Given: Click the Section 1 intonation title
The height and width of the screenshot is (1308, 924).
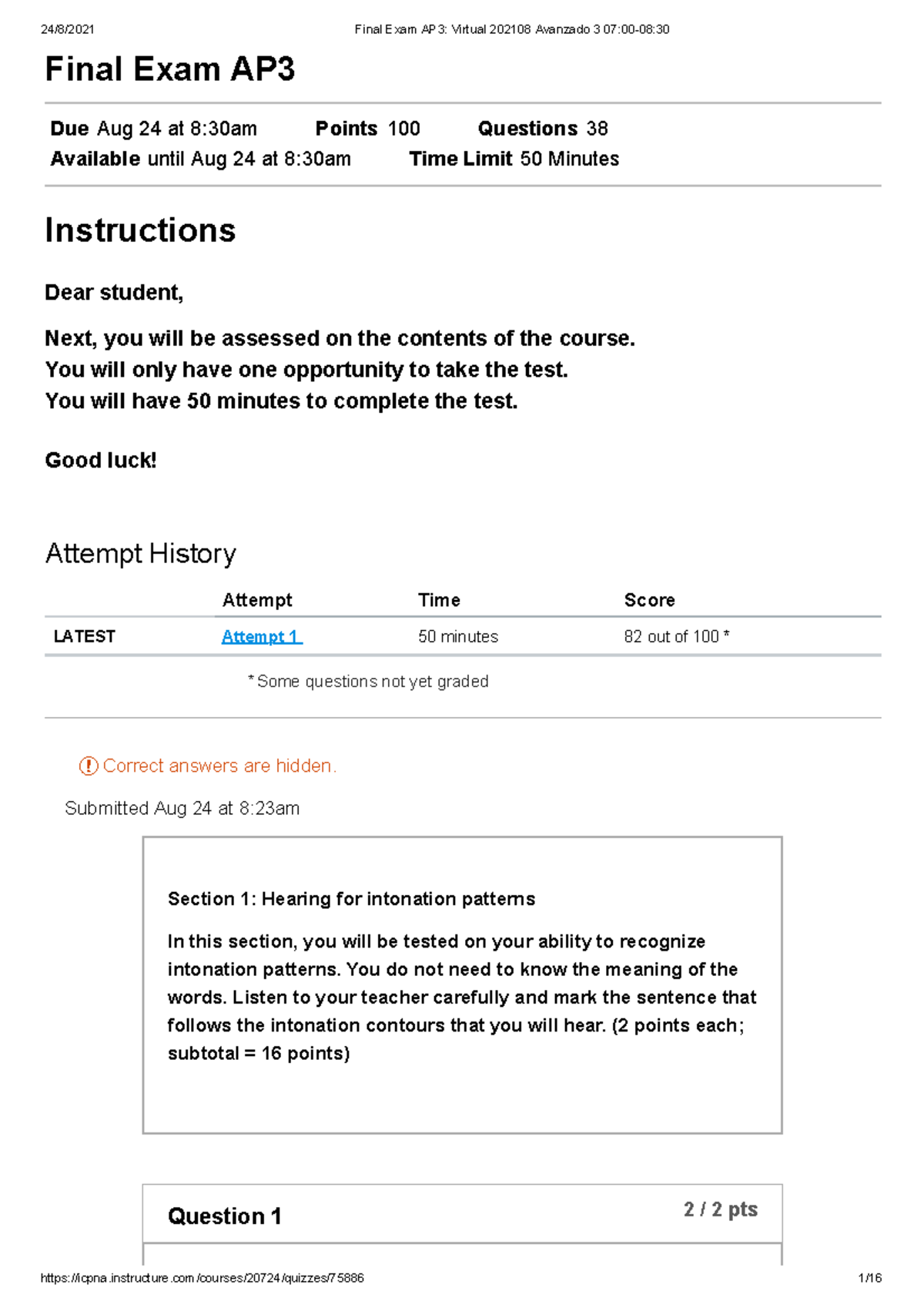Looking at the screenshot, I should (x=351, y=899).
